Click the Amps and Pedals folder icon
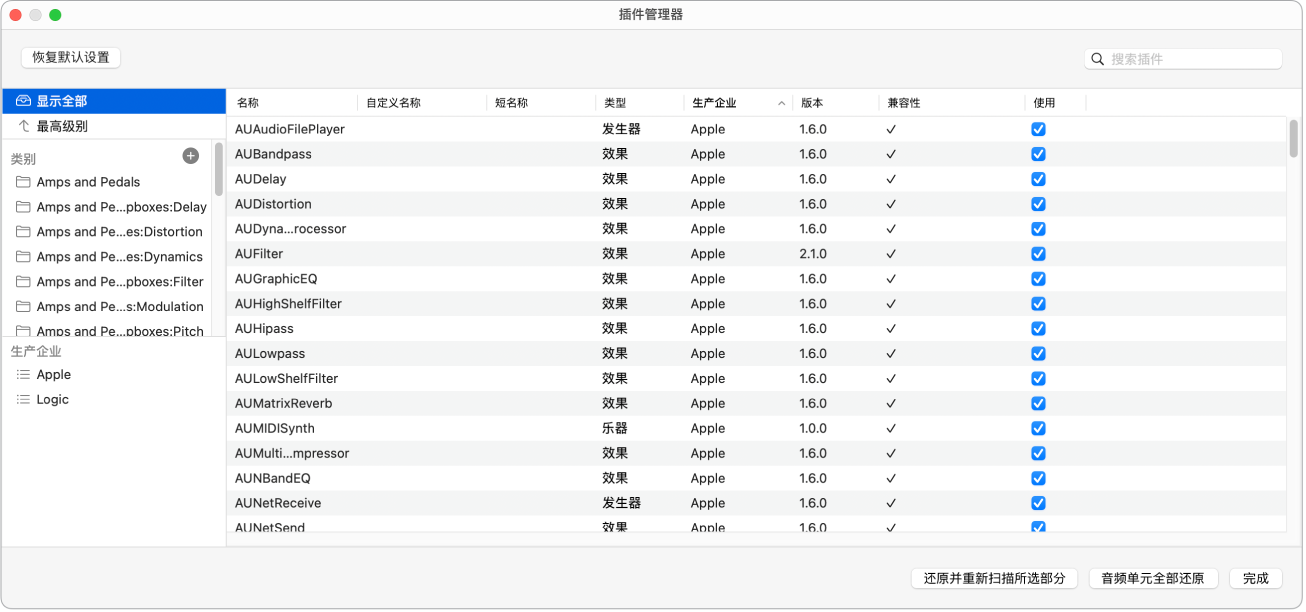 pos(23,182)
